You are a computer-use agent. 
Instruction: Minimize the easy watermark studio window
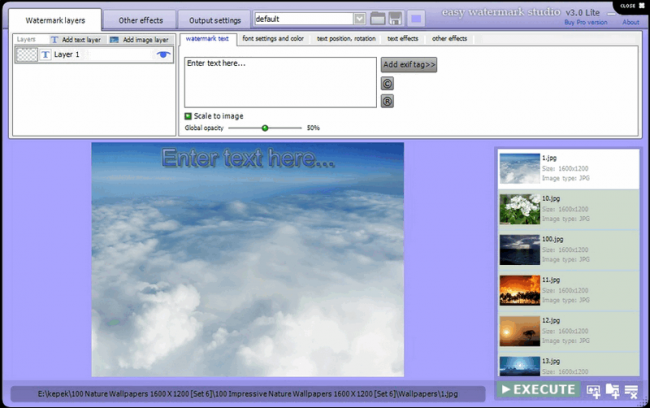click(611, 13)
